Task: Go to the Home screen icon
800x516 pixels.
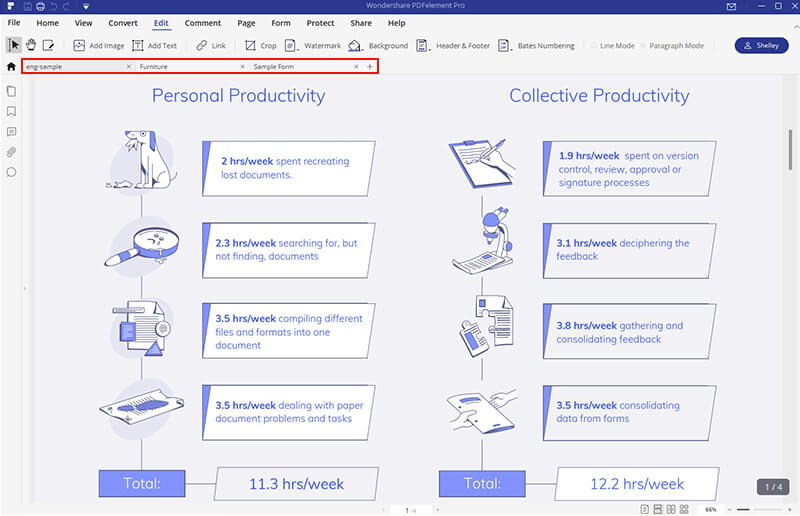Action: tap(11, 67)
